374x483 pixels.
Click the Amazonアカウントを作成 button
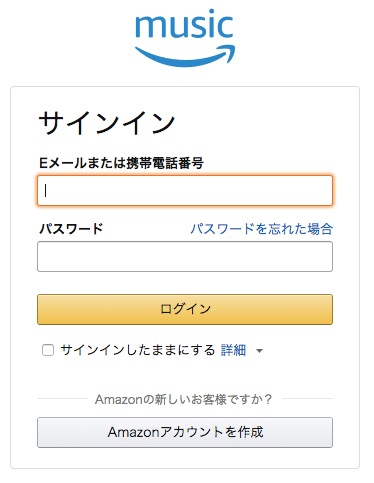point(185,432)
